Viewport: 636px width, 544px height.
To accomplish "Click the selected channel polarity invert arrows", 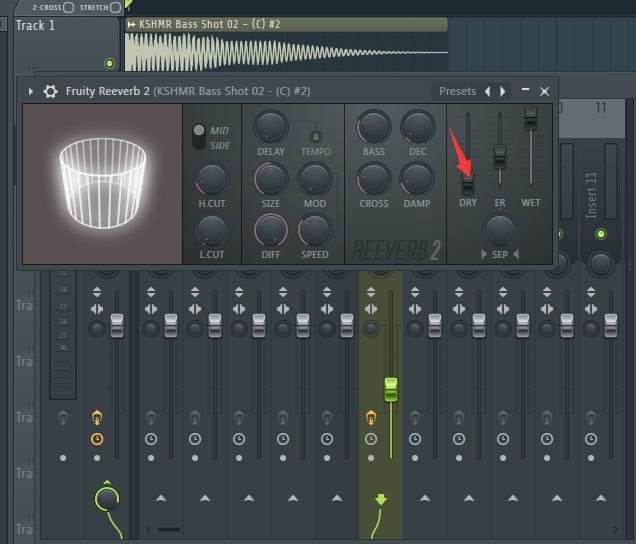I will point(371,292).
